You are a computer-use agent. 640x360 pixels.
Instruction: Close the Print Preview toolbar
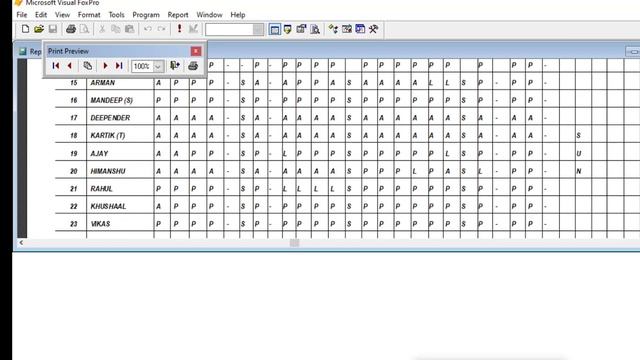pos(196,51)
